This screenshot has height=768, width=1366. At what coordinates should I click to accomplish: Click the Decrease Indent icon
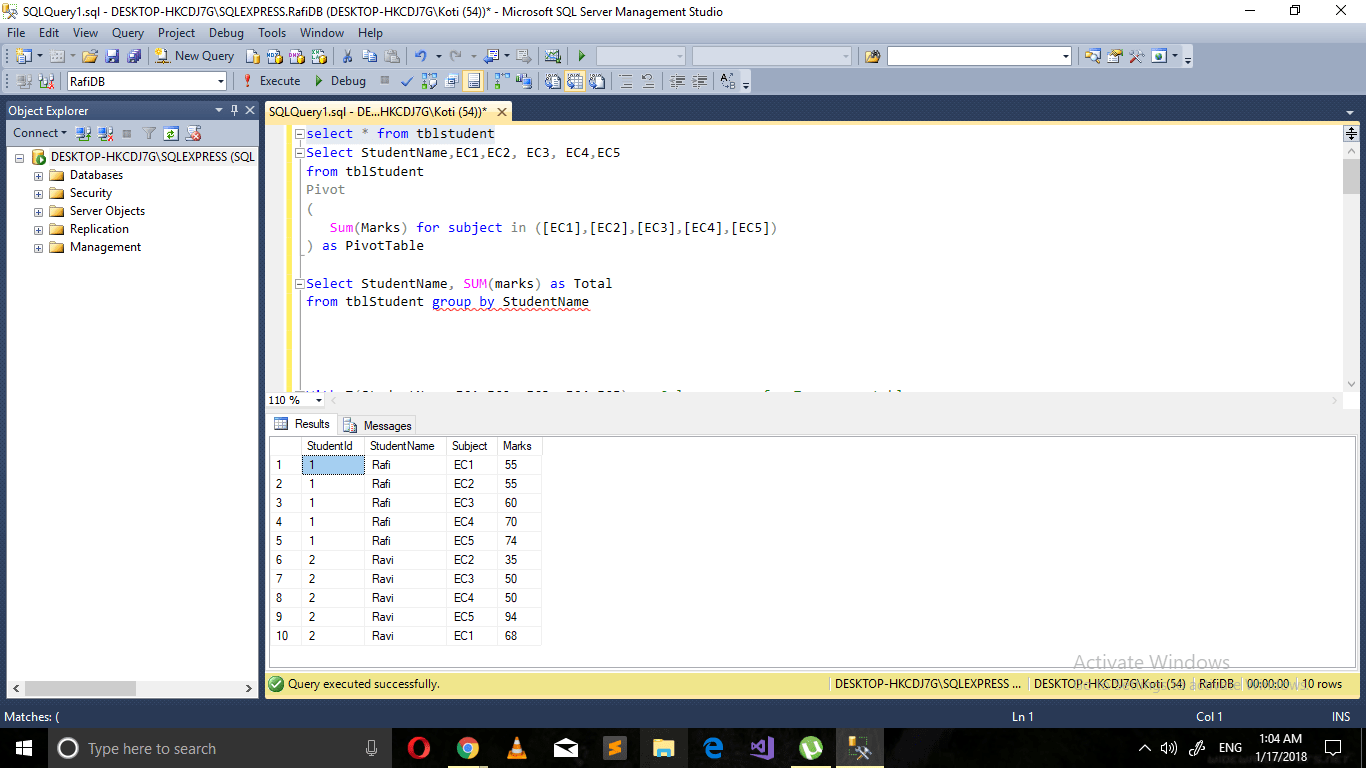coord(677,81)
